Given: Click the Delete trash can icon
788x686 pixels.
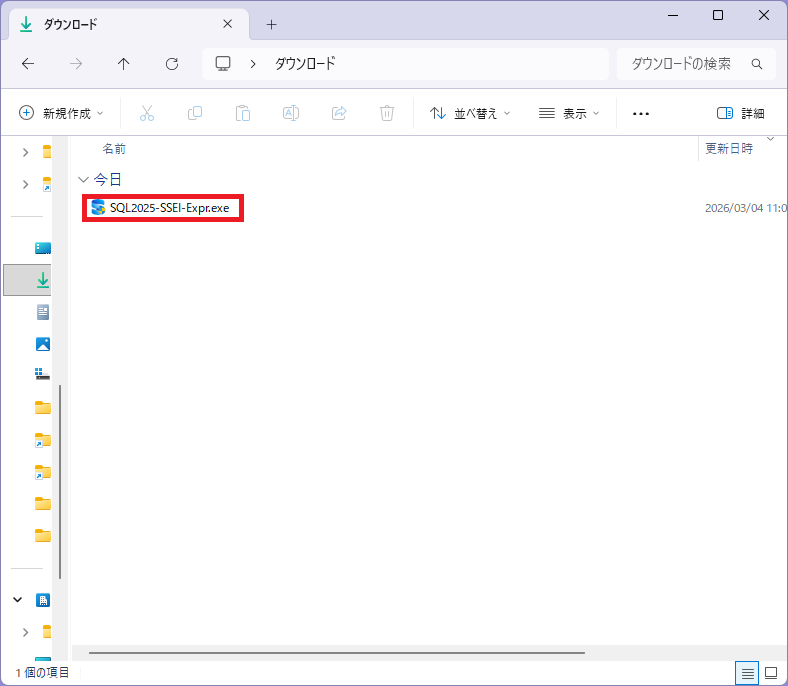Looking at the screenshot, I should pos(387,113).
